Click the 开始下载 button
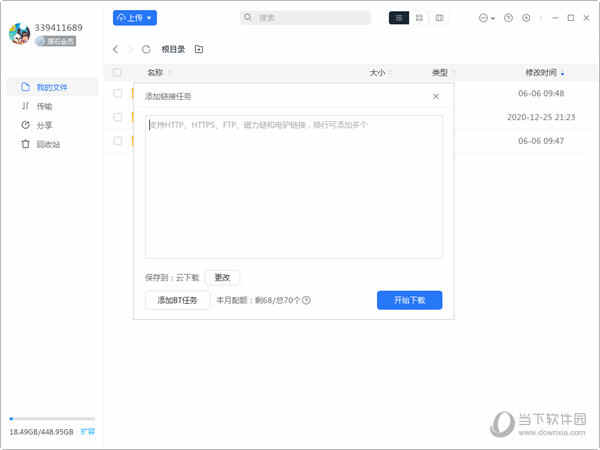This screenshot has height=450, width=600. [409, 300]
